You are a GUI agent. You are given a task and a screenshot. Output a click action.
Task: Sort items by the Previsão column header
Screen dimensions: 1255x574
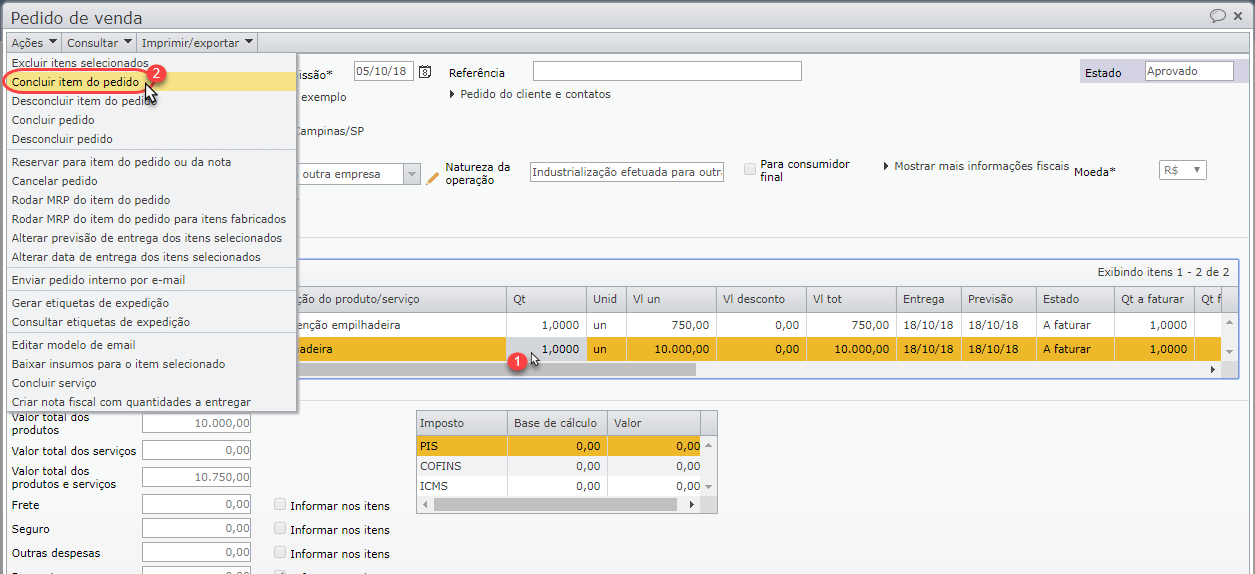pos(998,299)
